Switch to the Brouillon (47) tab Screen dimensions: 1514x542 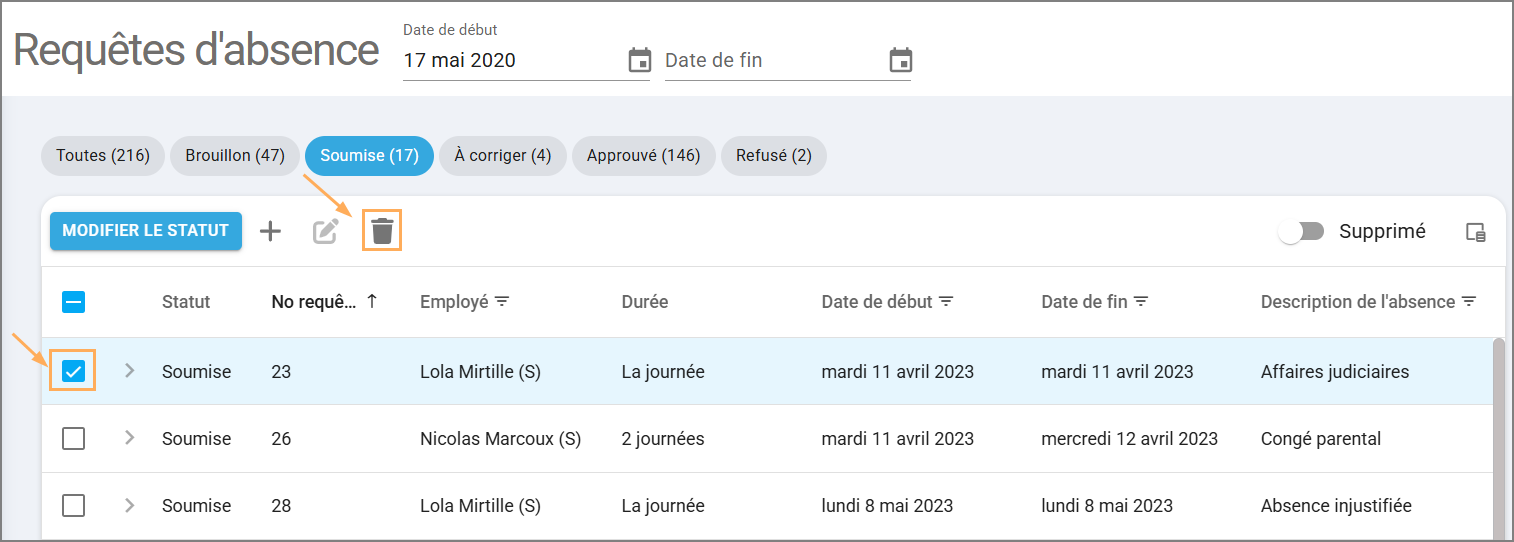click(x=235, y=156)
